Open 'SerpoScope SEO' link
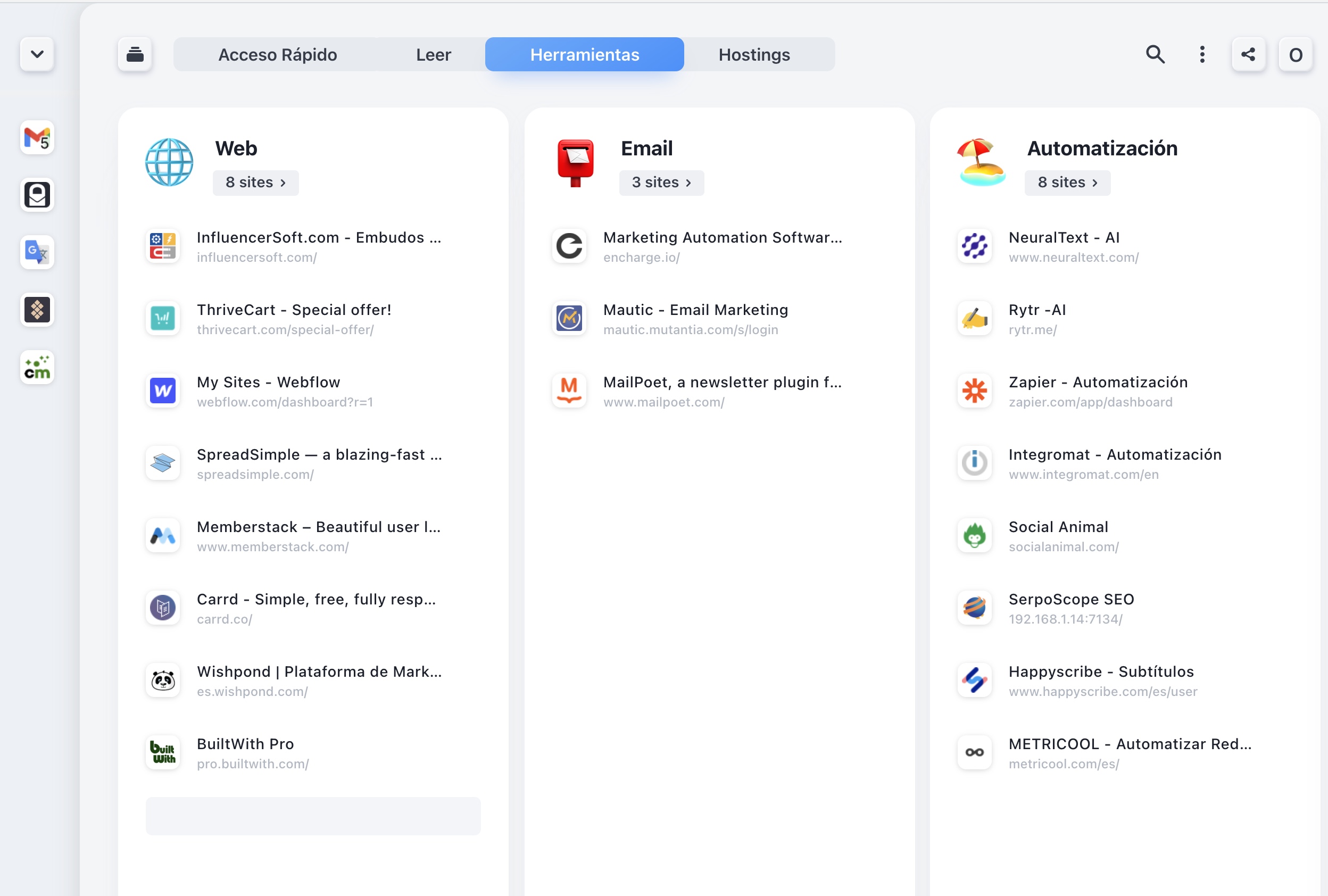The image size is (1328, 896). click(1072, 599)
